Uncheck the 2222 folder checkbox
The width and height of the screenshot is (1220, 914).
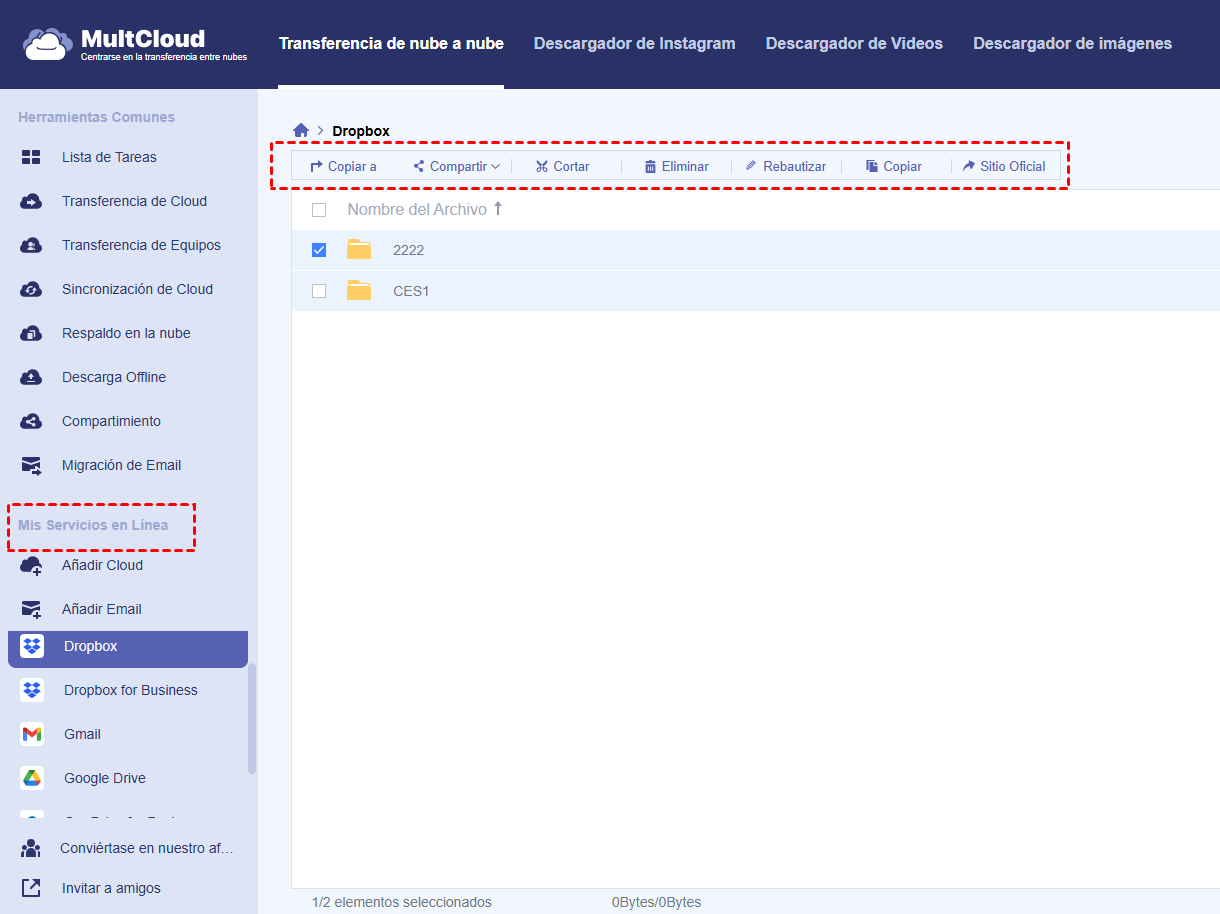(x=319, y=250)
